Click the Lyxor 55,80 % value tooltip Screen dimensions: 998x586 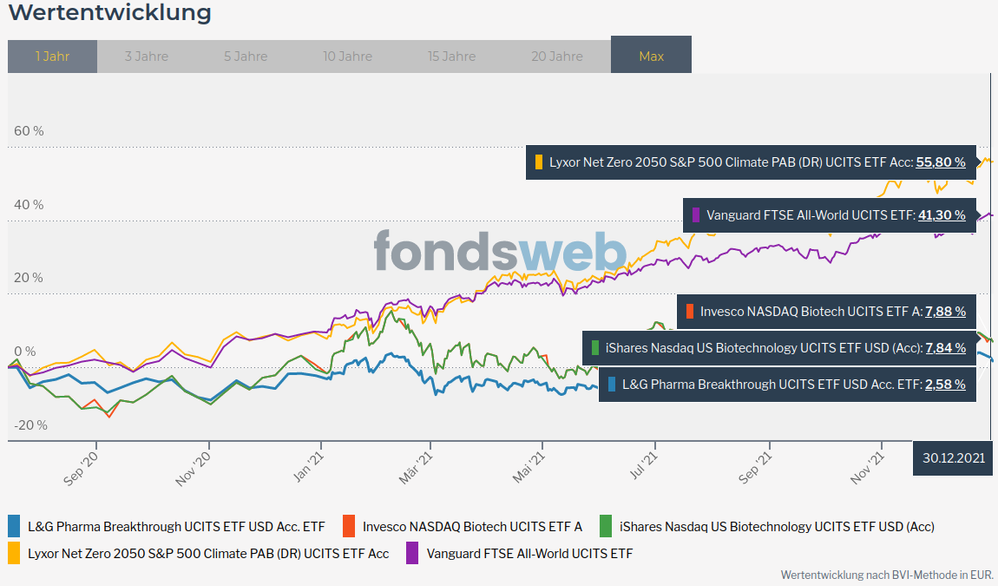750,162
